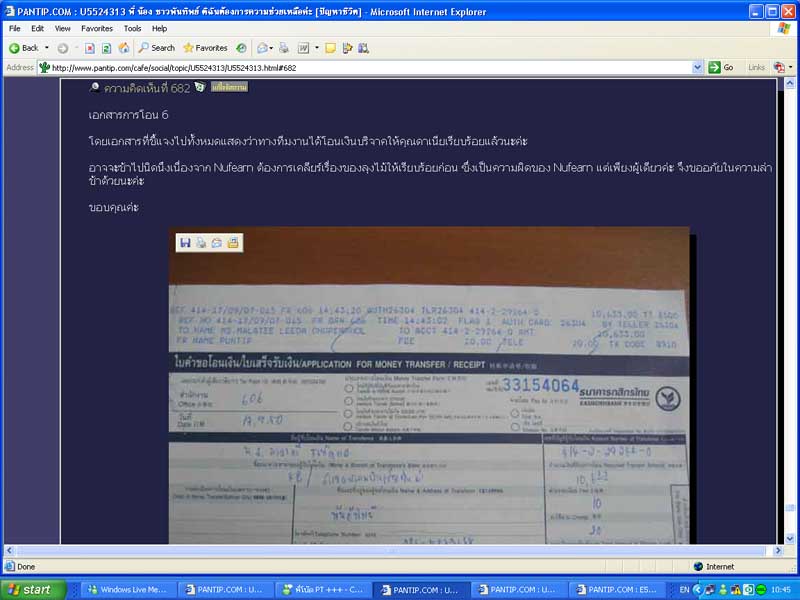This screenshot has height=600, width=800.
Task: Expand dropdown beside the Links-bar icon
Action: pyautogui.click(x=791, y=67)
